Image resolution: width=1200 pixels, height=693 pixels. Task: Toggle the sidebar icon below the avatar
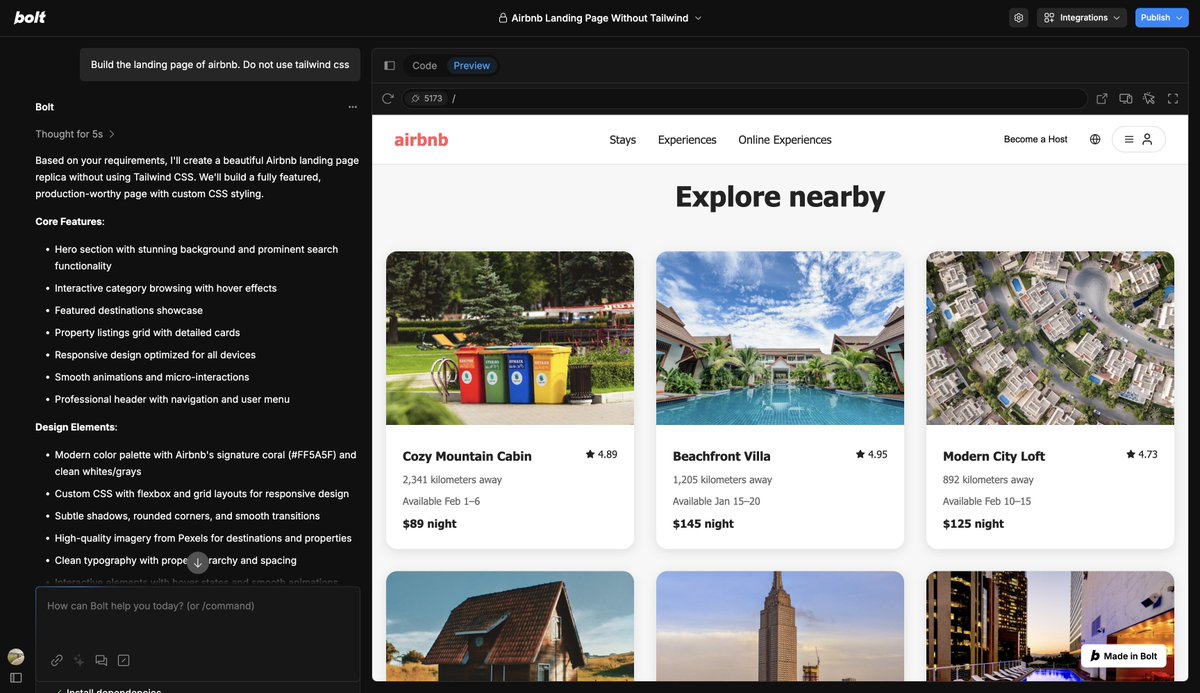coord(16,678)
